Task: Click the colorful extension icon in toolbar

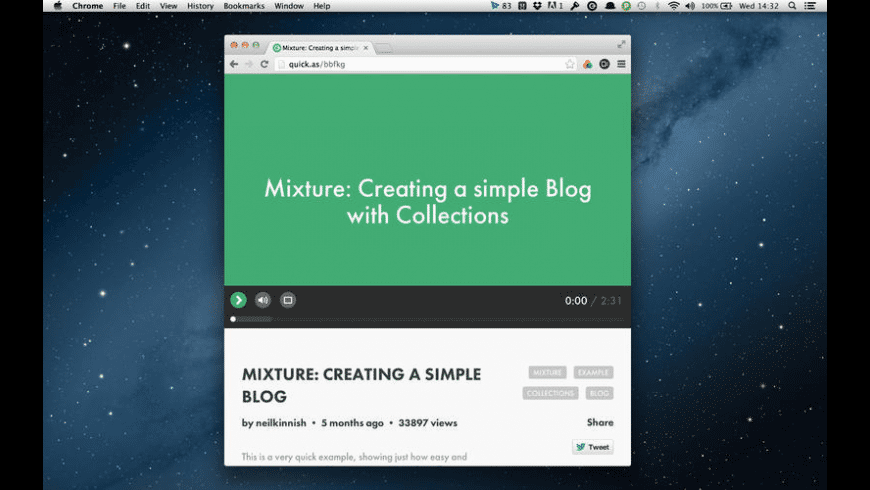Action: (588, 64)
